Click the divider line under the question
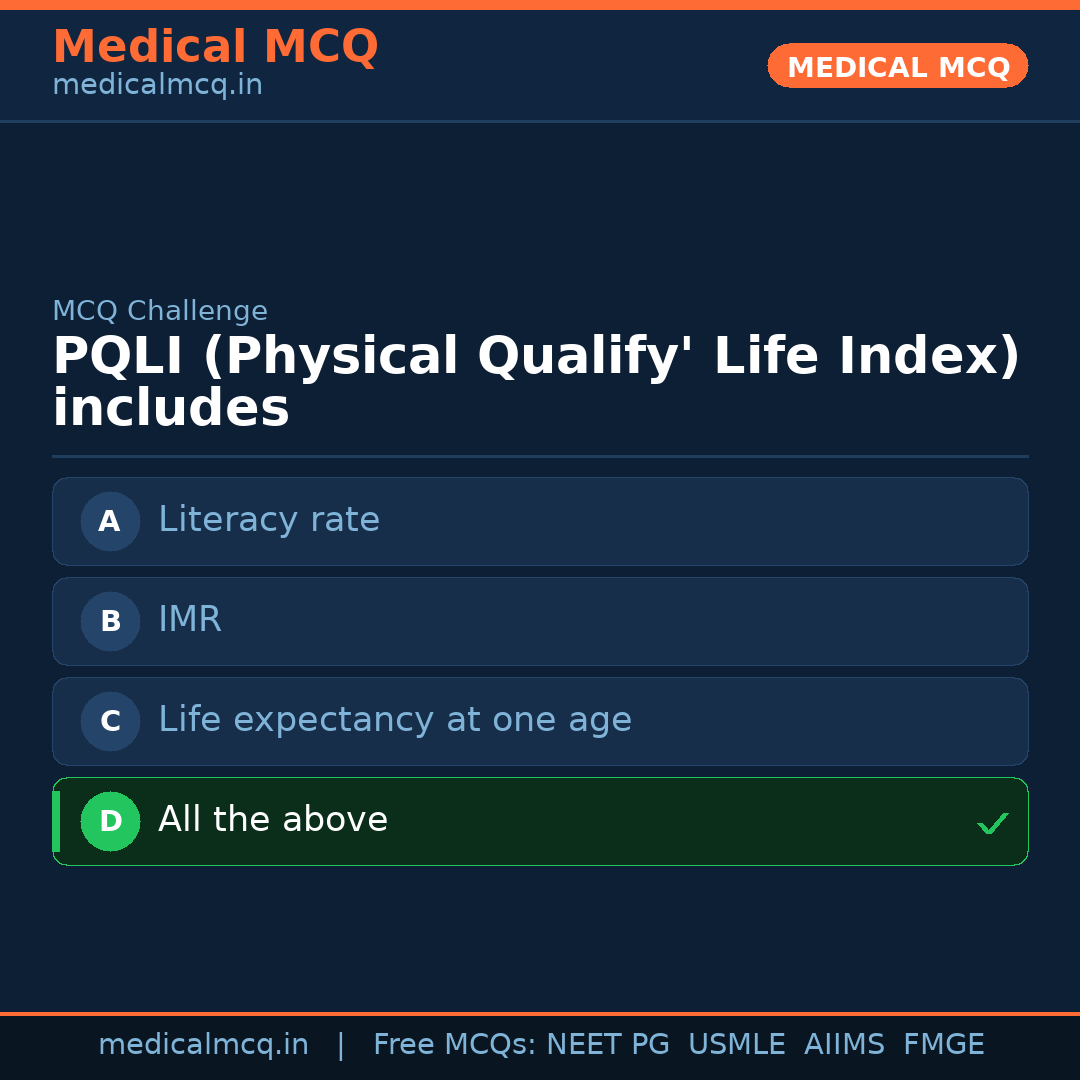 click(x=540, y=457)
